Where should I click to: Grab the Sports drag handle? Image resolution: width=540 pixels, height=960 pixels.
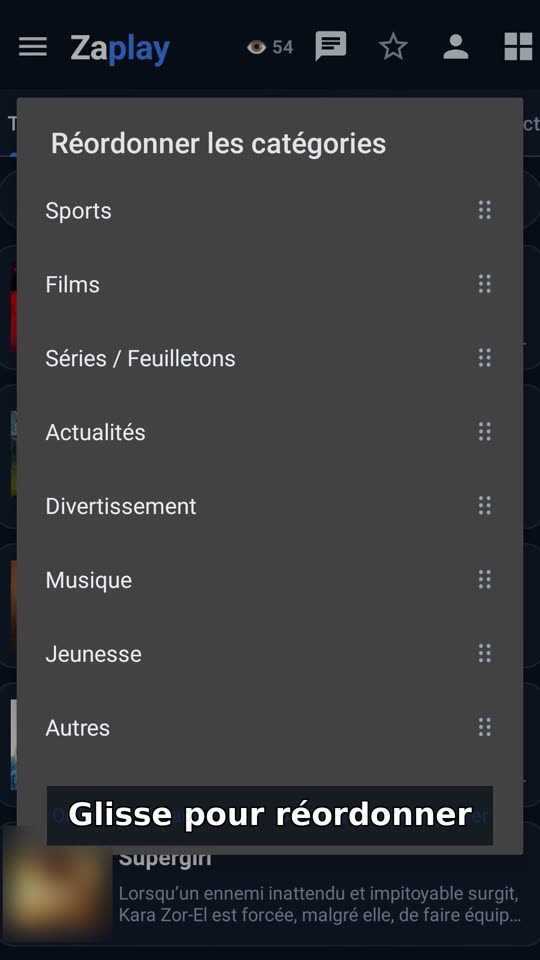click(x=484, y=210)
